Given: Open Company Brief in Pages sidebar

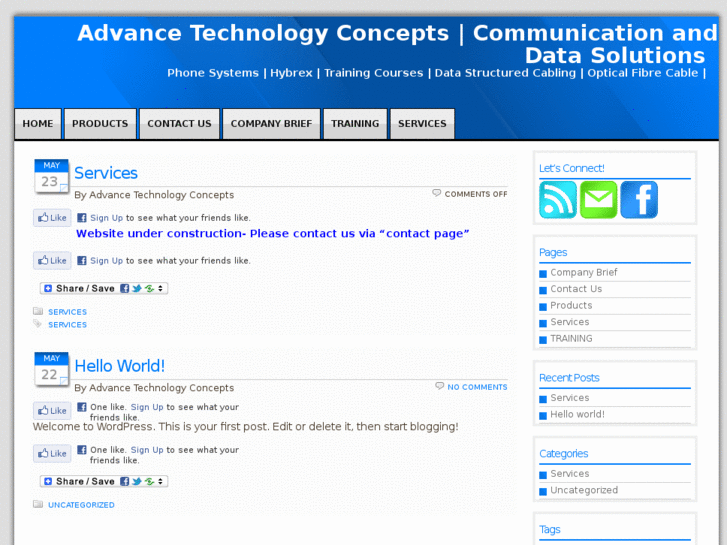Looking at the screenshot, I should coord(584,272).
